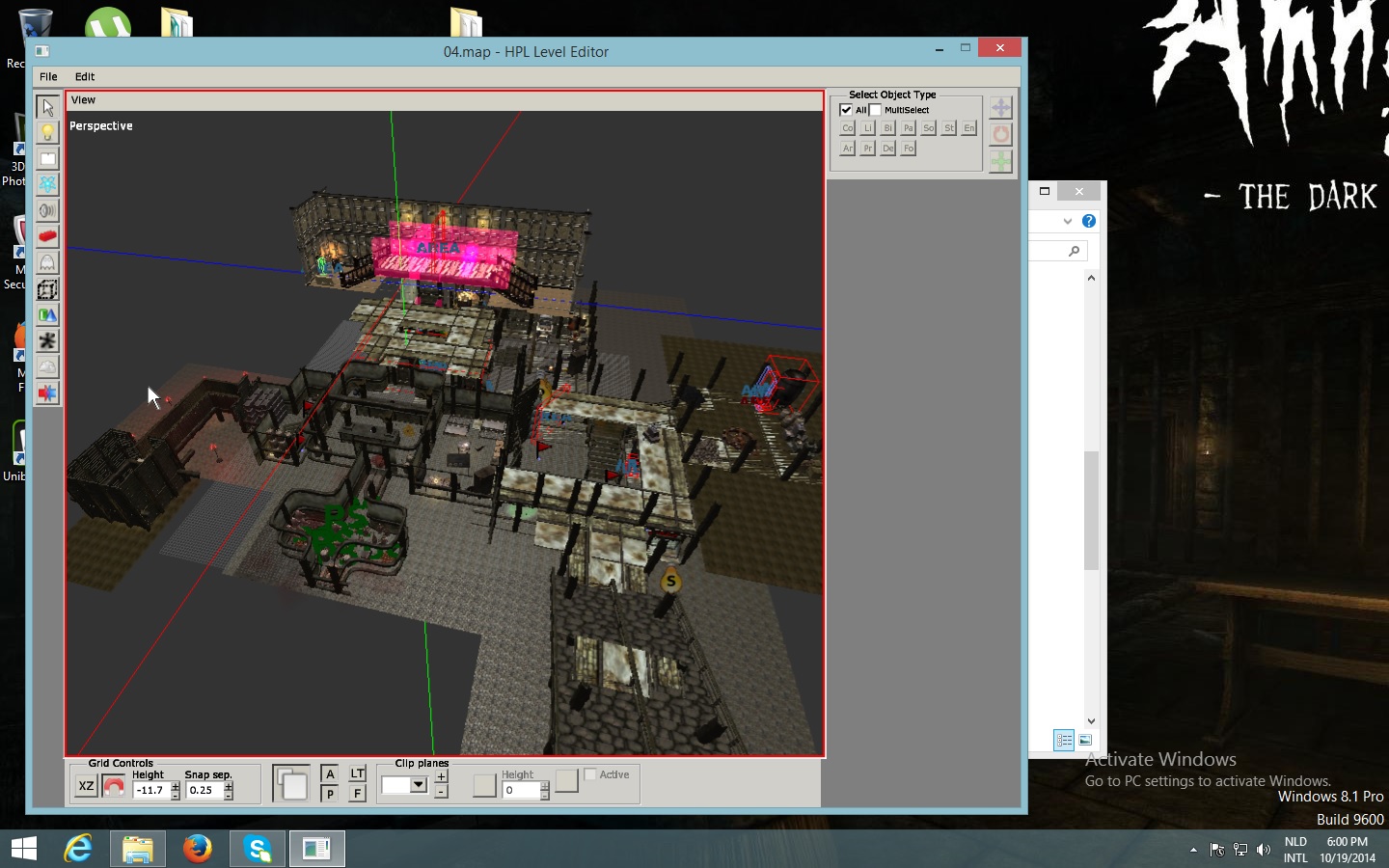Choose the lightbulb Lights tool
Screen dimensions: 1389x868
(47, 133)
